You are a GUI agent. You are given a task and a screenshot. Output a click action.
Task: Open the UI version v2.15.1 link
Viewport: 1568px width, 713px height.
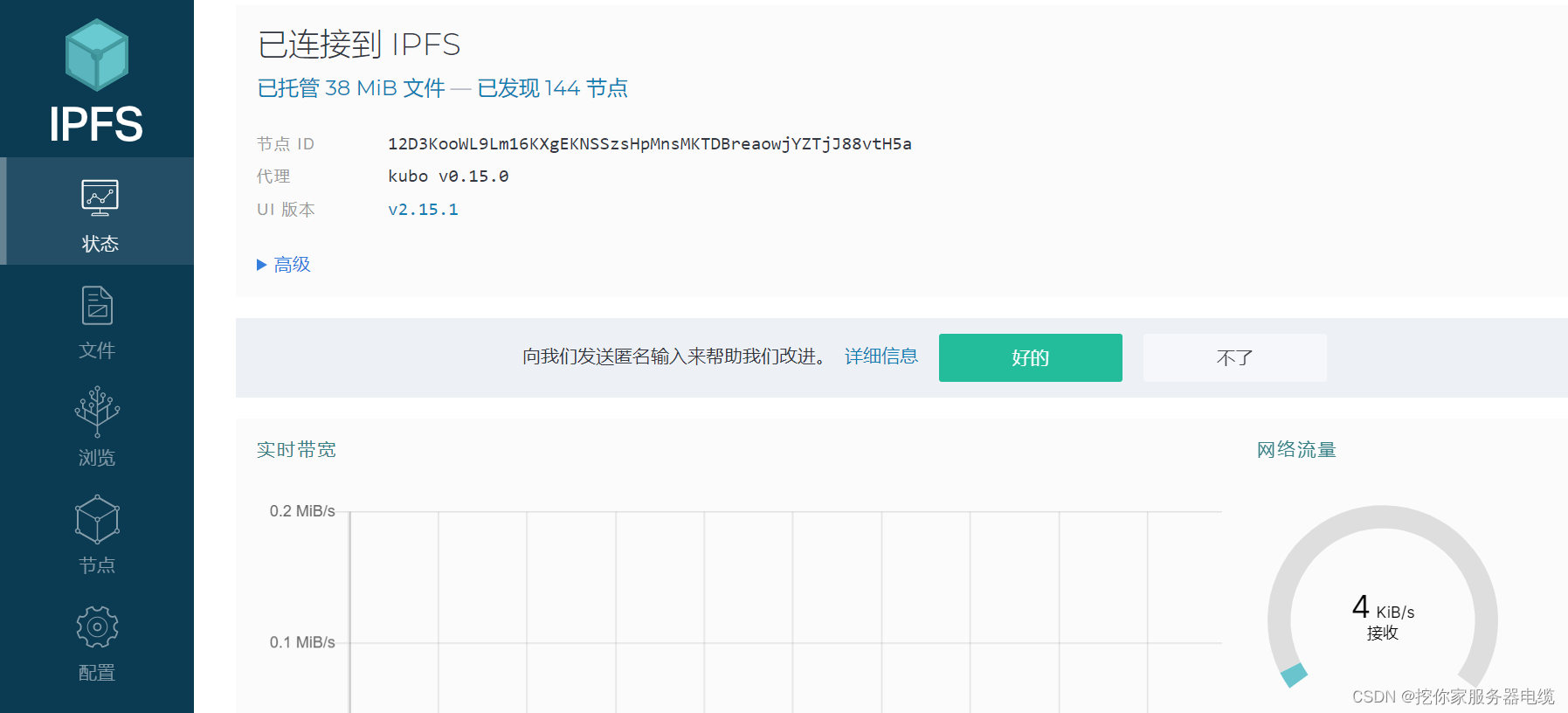click(423, 210)
